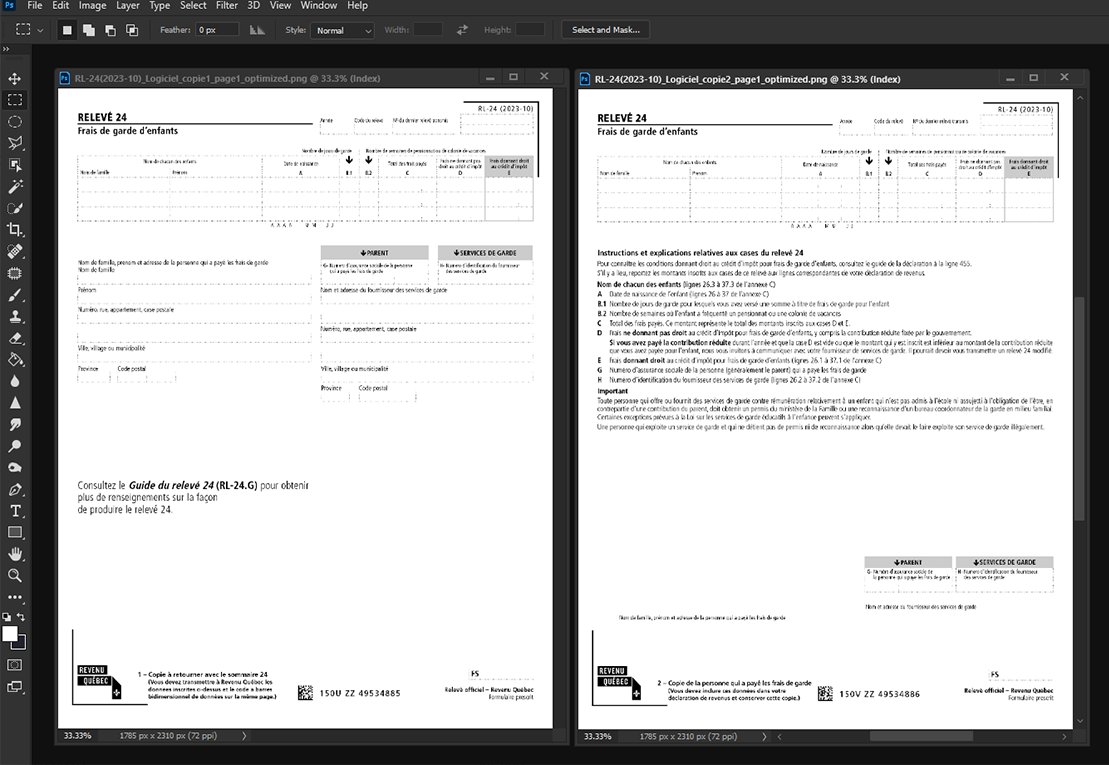
Task: Click the Select and Mask button
Action: point(605,30)
